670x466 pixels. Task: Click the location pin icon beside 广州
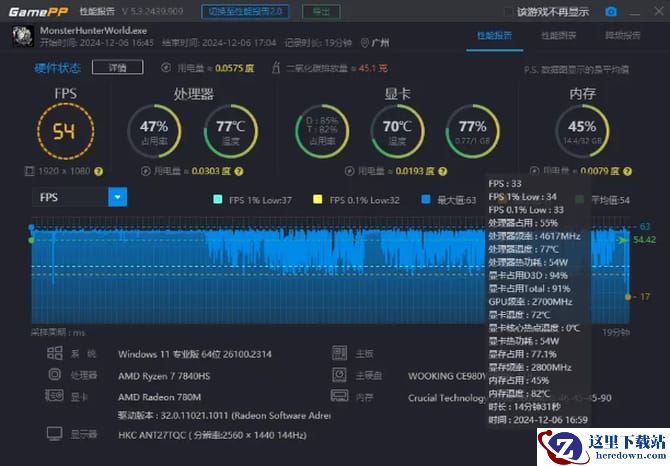[364, 43]
